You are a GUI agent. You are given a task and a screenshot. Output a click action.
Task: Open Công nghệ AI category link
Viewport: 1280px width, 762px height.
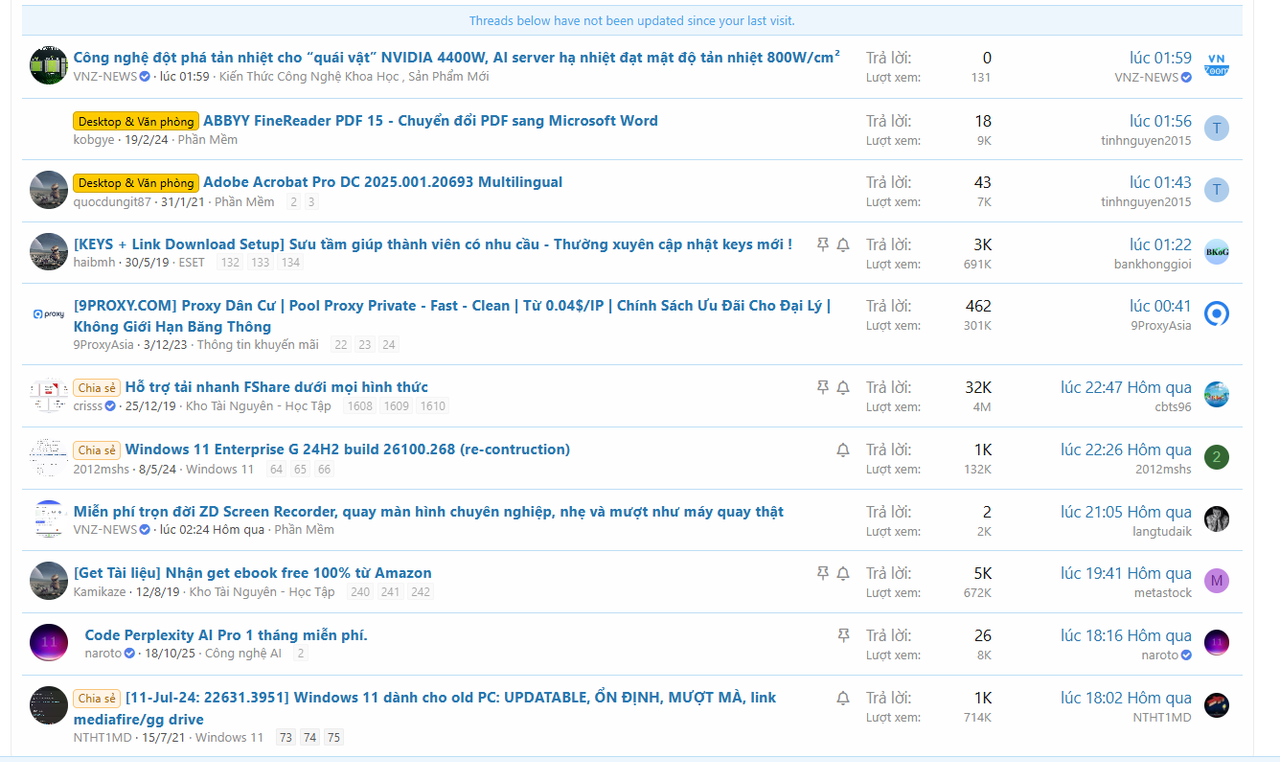[243, 654]
